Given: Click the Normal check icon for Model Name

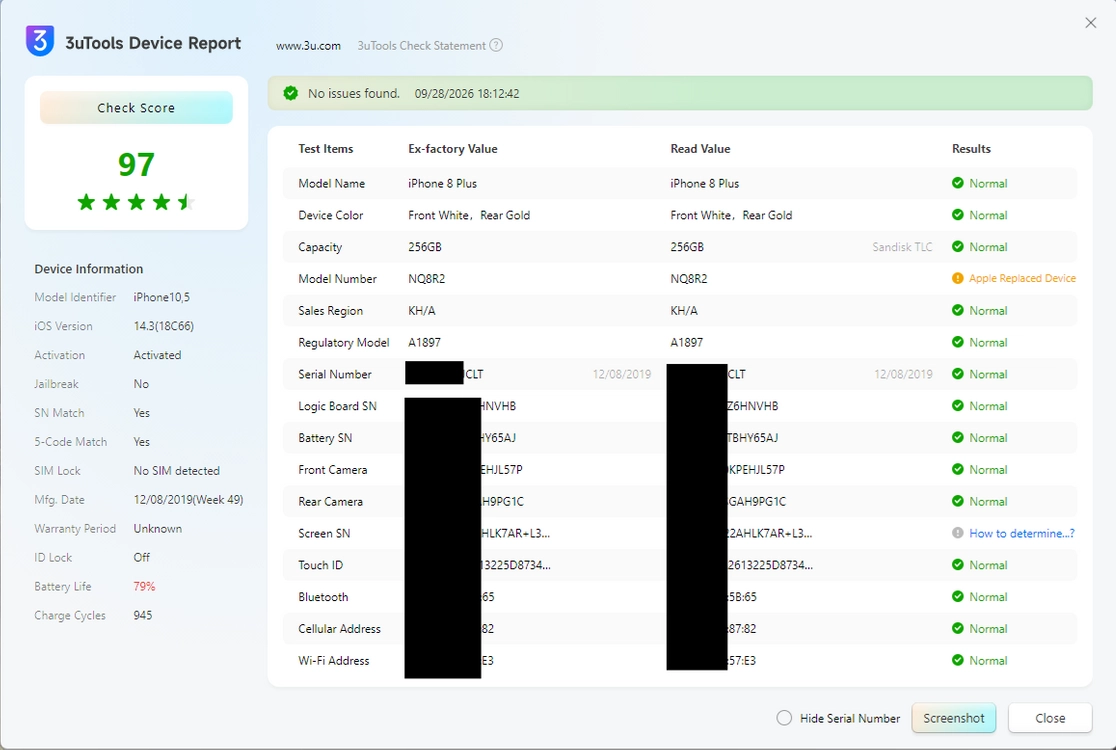Looking at the screenshot, I should click(x=957, y=183).
